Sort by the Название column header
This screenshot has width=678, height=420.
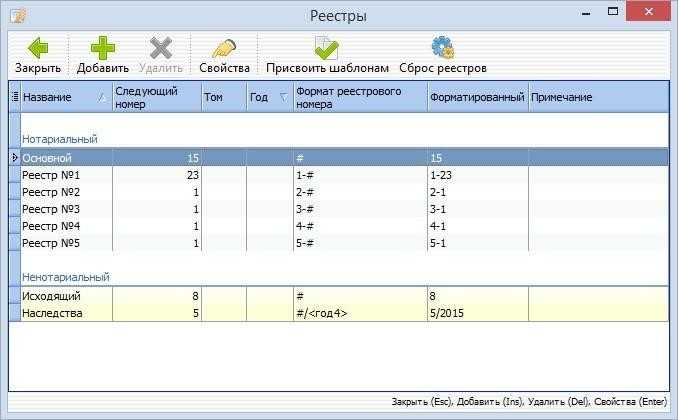[67, 97]
